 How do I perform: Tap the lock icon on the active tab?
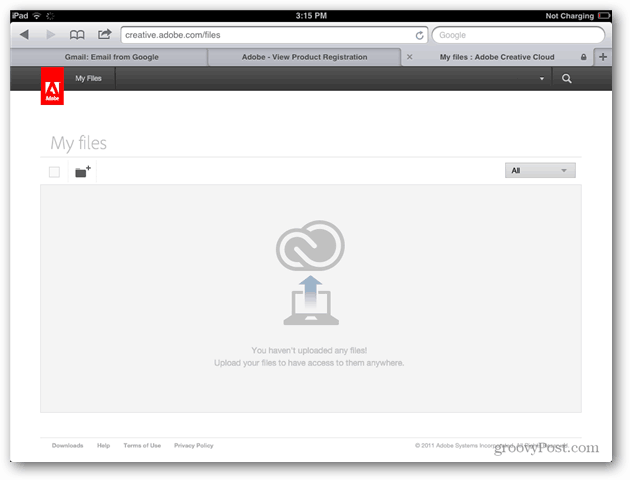[583, 57]
